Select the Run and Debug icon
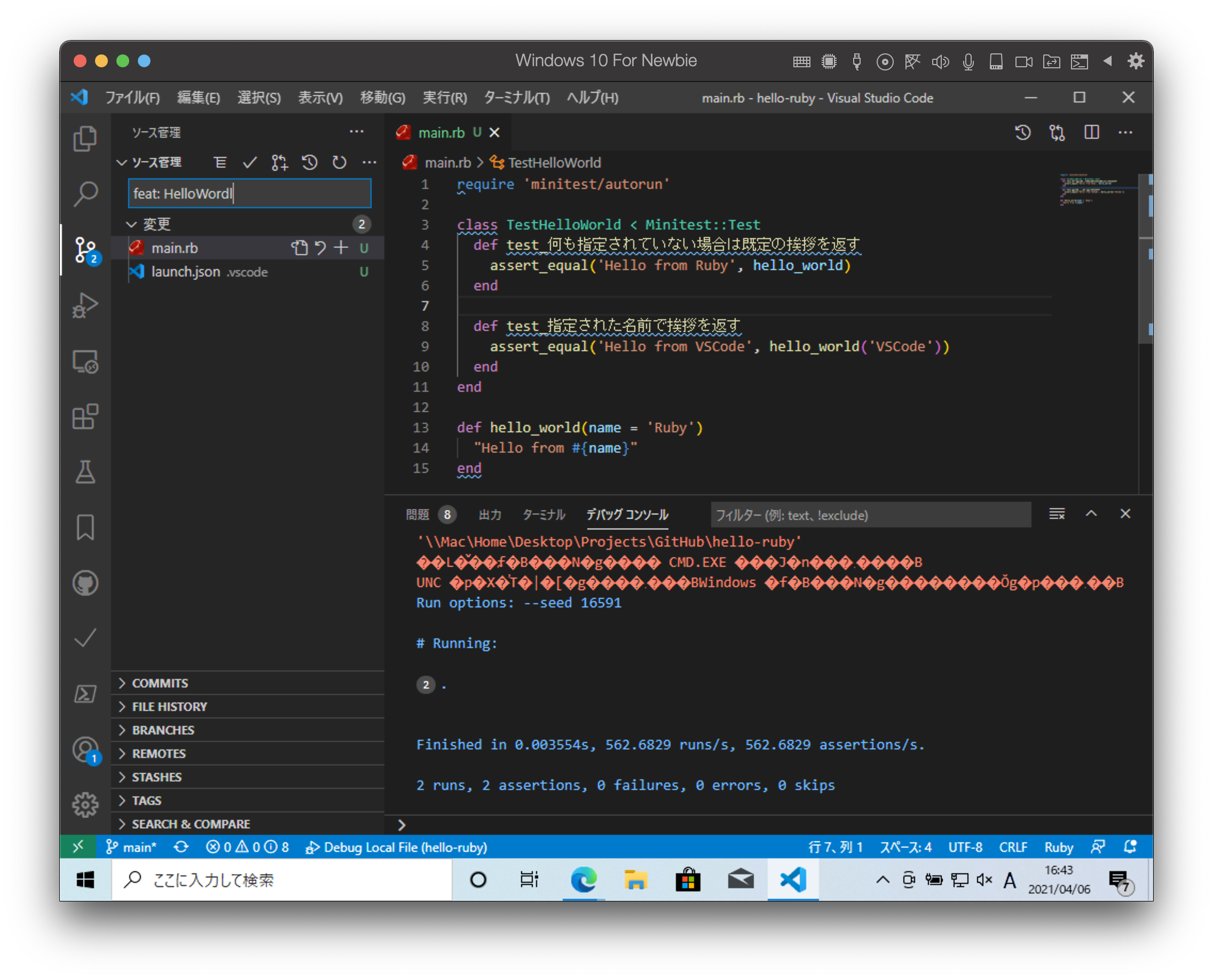The image size is (1213, 980). click(86, 305)
